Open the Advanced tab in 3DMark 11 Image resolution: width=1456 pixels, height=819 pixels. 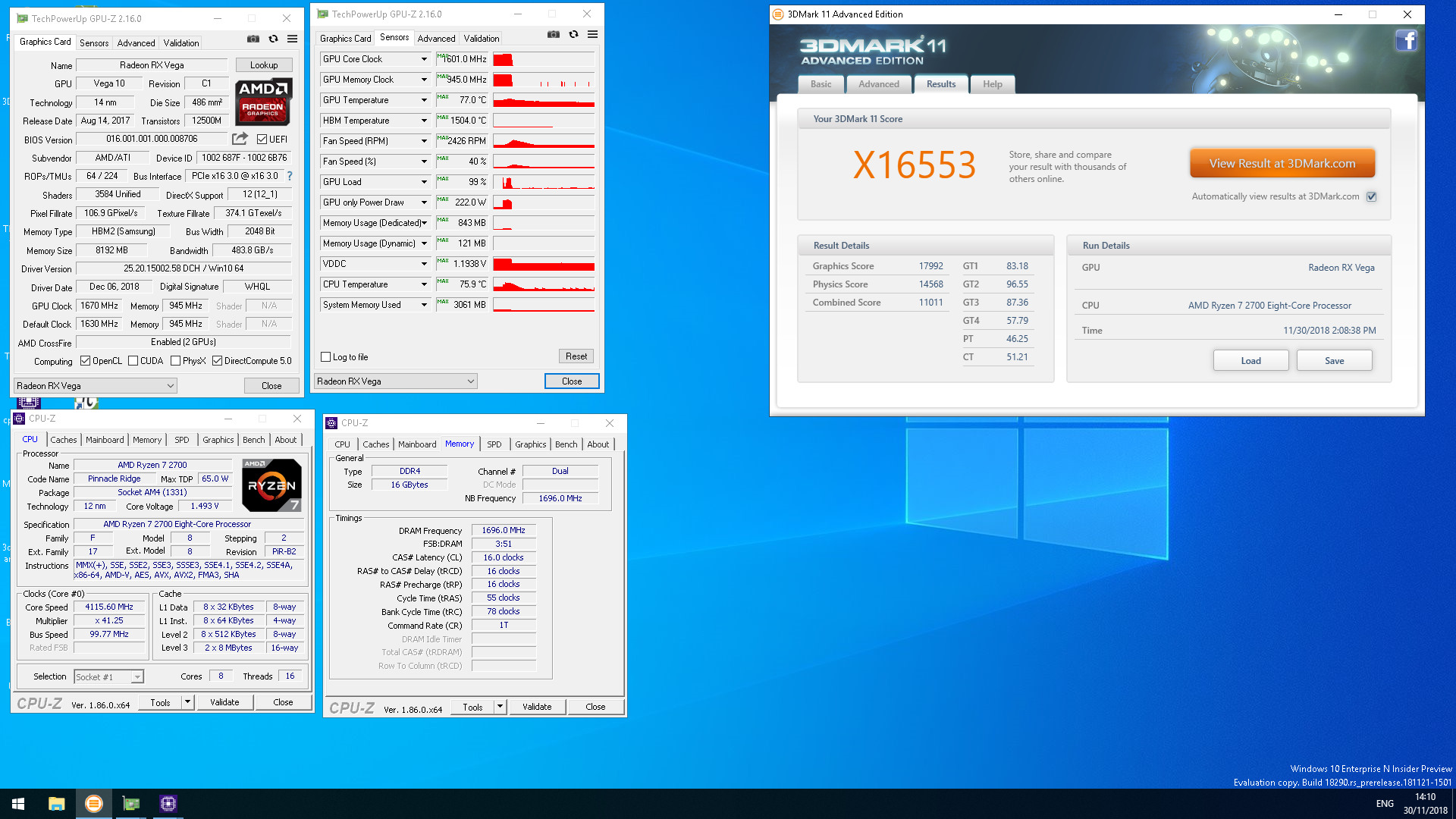[878, 84]
